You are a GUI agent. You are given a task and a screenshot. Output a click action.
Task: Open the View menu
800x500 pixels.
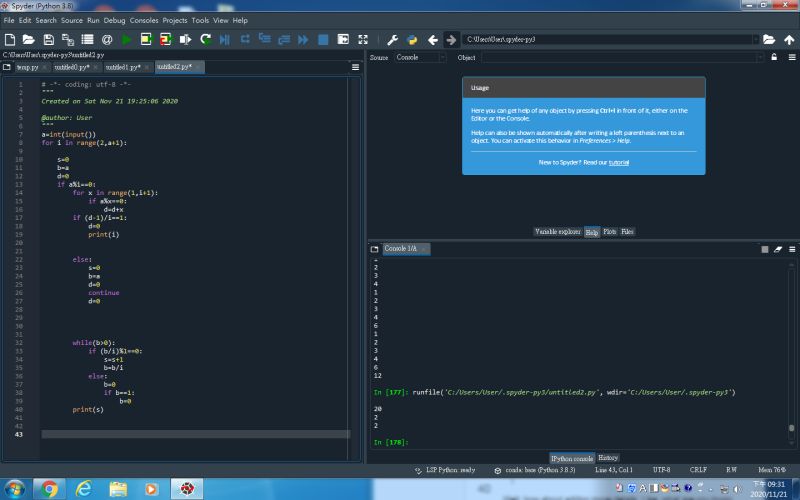[221, 20]
